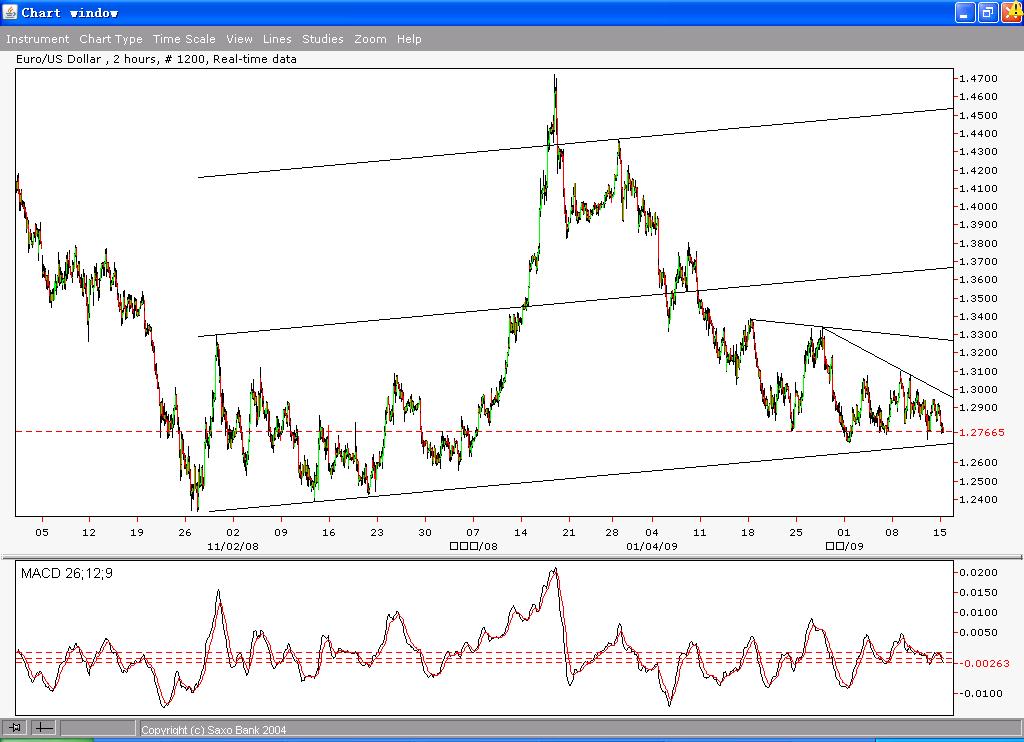This screenshot has height=742, width=1024.
Task: Click the Copyright Saxo Bank 2004 status text
Action: pyautogui.click(x=214, y=730)
